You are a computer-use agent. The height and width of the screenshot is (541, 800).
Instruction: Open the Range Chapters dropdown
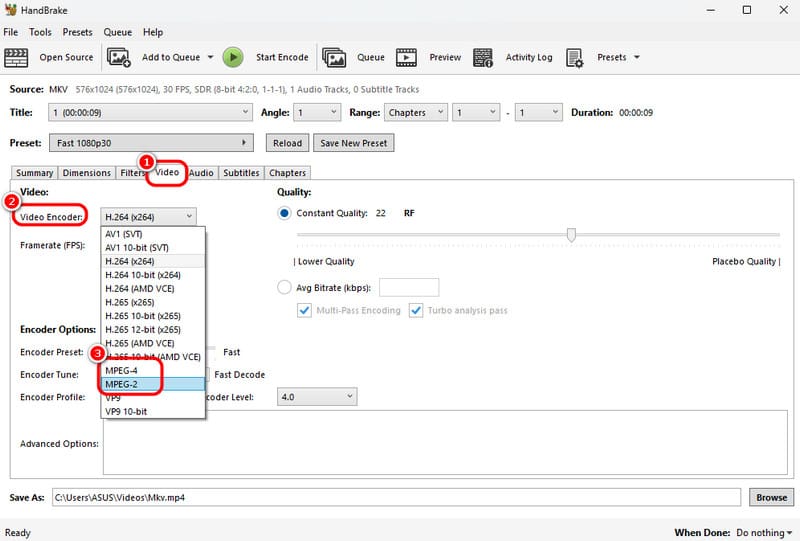415,112
